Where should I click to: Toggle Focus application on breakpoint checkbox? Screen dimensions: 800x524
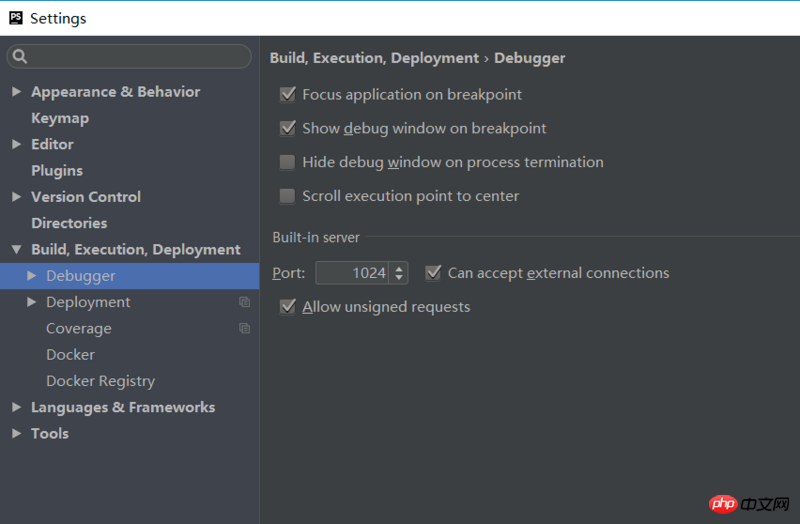288,94
